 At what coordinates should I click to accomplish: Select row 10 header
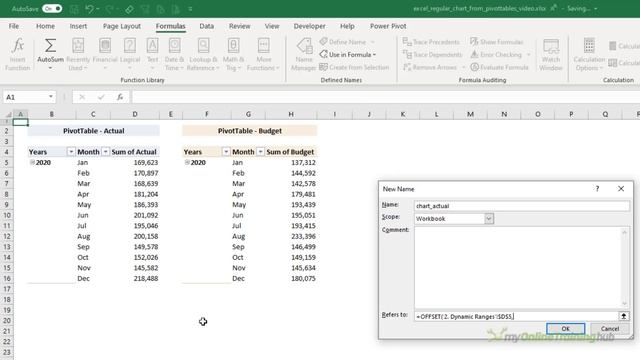(7, 215)
